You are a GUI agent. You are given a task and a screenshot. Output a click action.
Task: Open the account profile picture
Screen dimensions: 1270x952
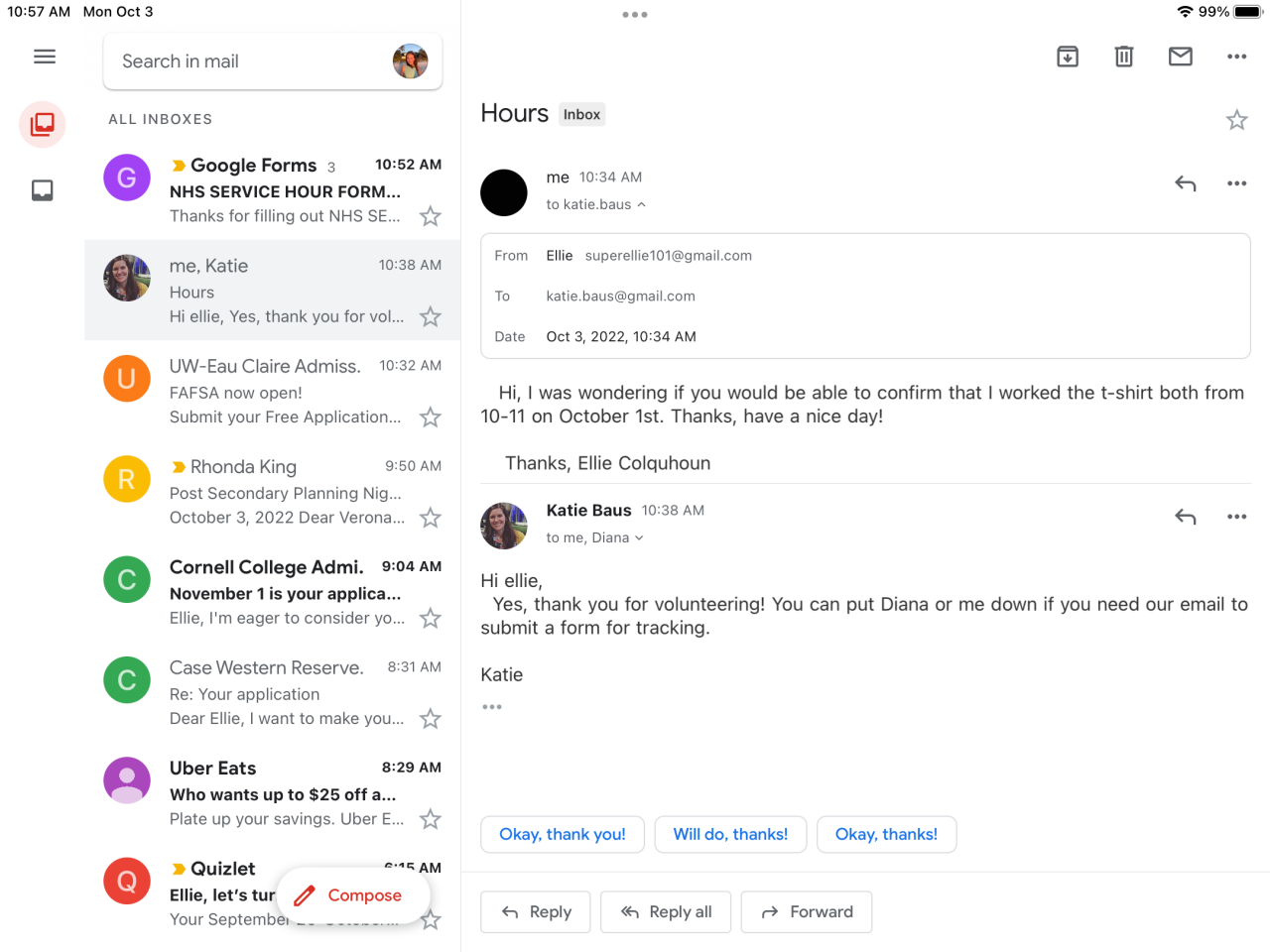410,61
